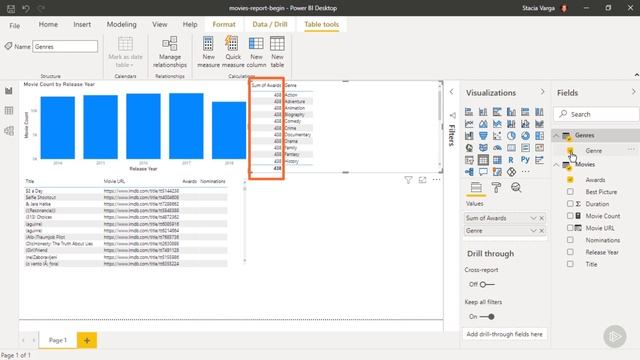Check the Duration field checkbox

(570, 204)
